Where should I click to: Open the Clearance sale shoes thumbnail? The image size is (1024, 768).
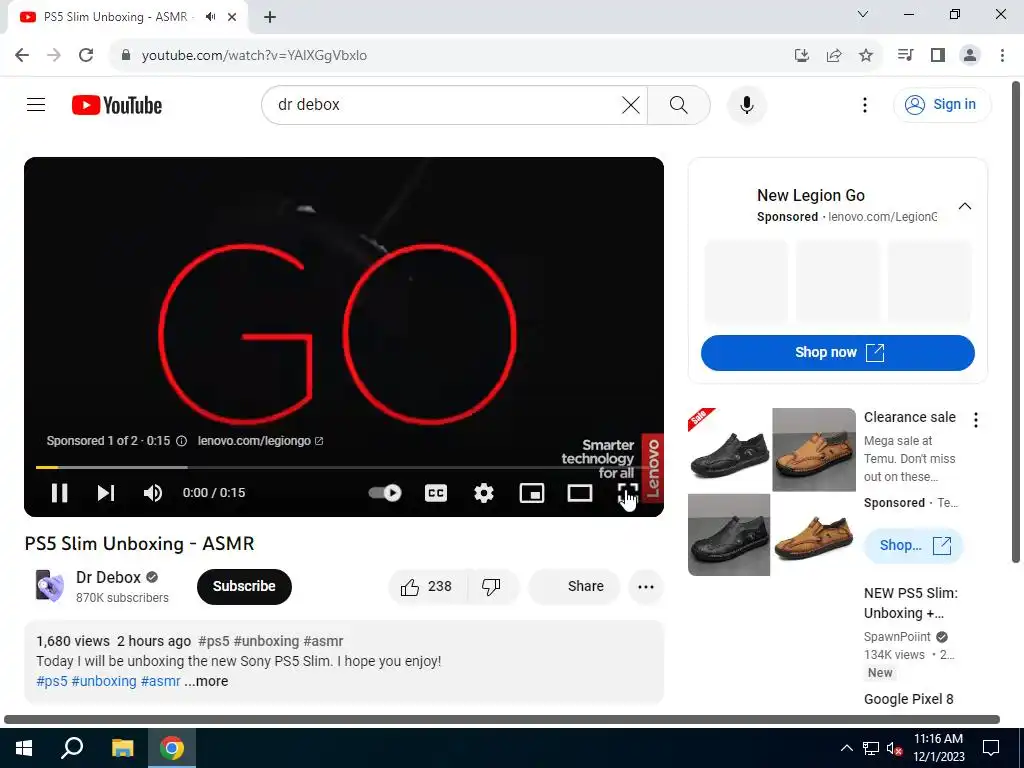pos(772,492)
